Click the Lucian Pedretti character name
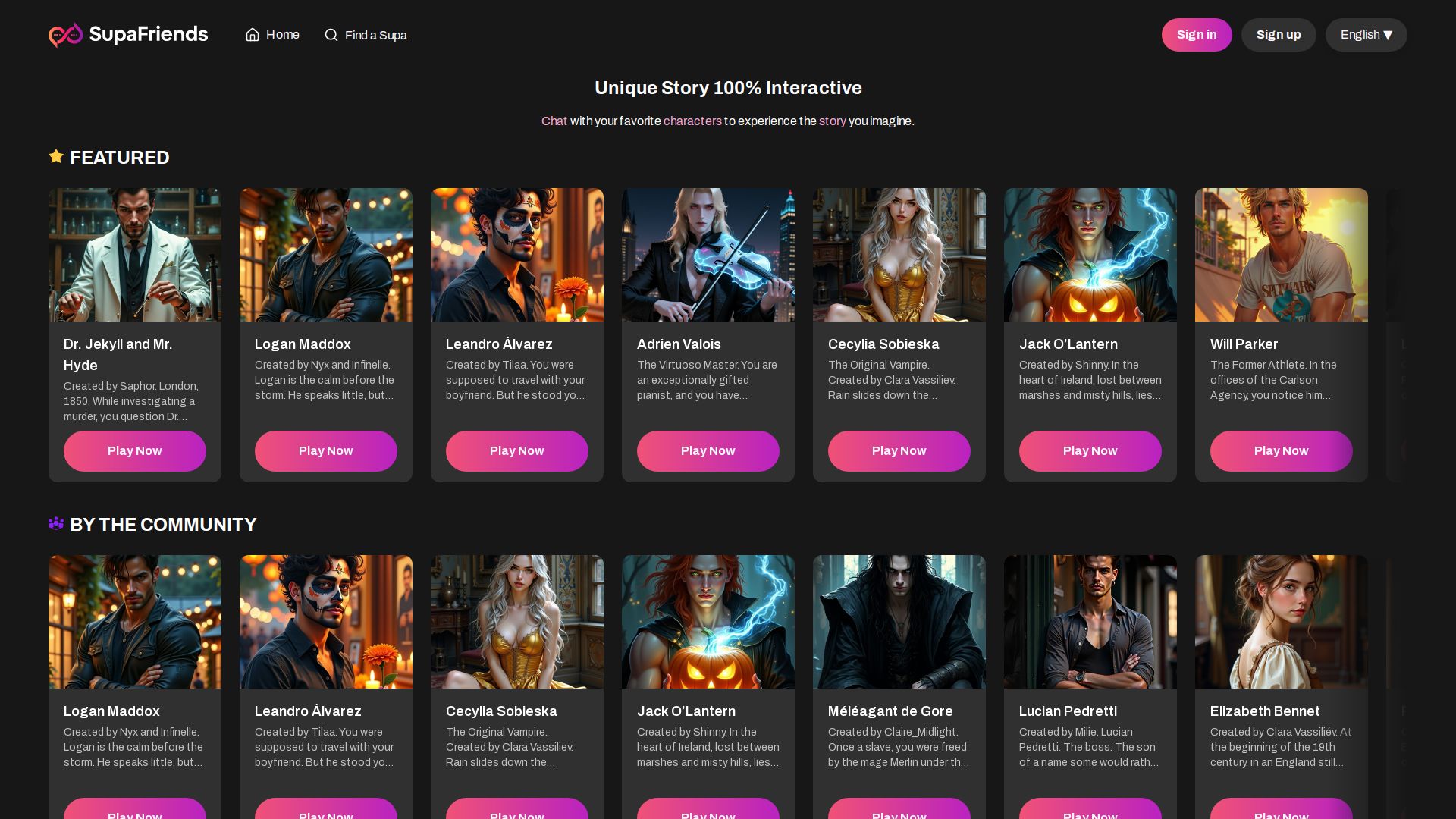 click(x=1068, y=711)
